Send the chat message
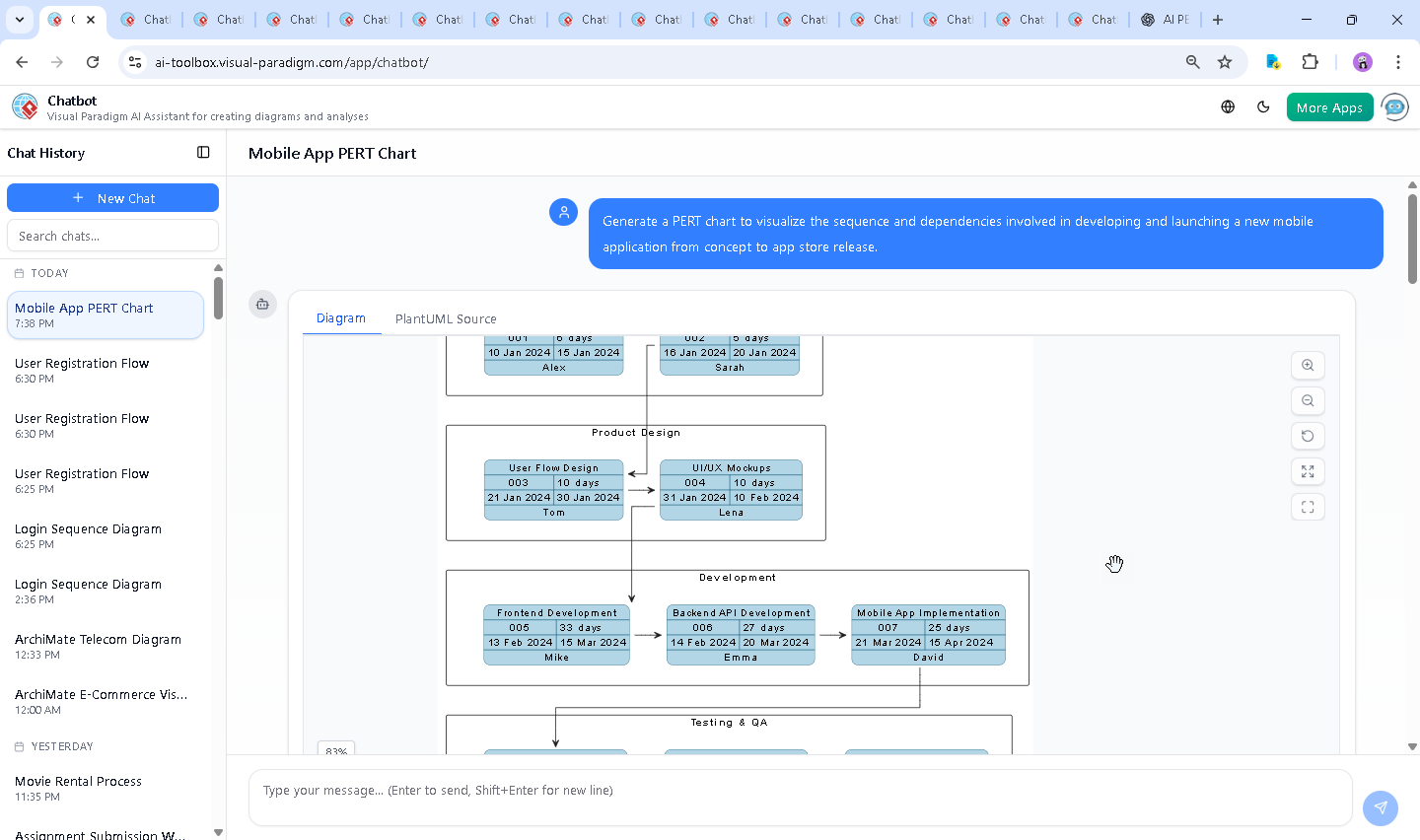The width and height of the screenshot is (1420, 840). coord(1380,807)
